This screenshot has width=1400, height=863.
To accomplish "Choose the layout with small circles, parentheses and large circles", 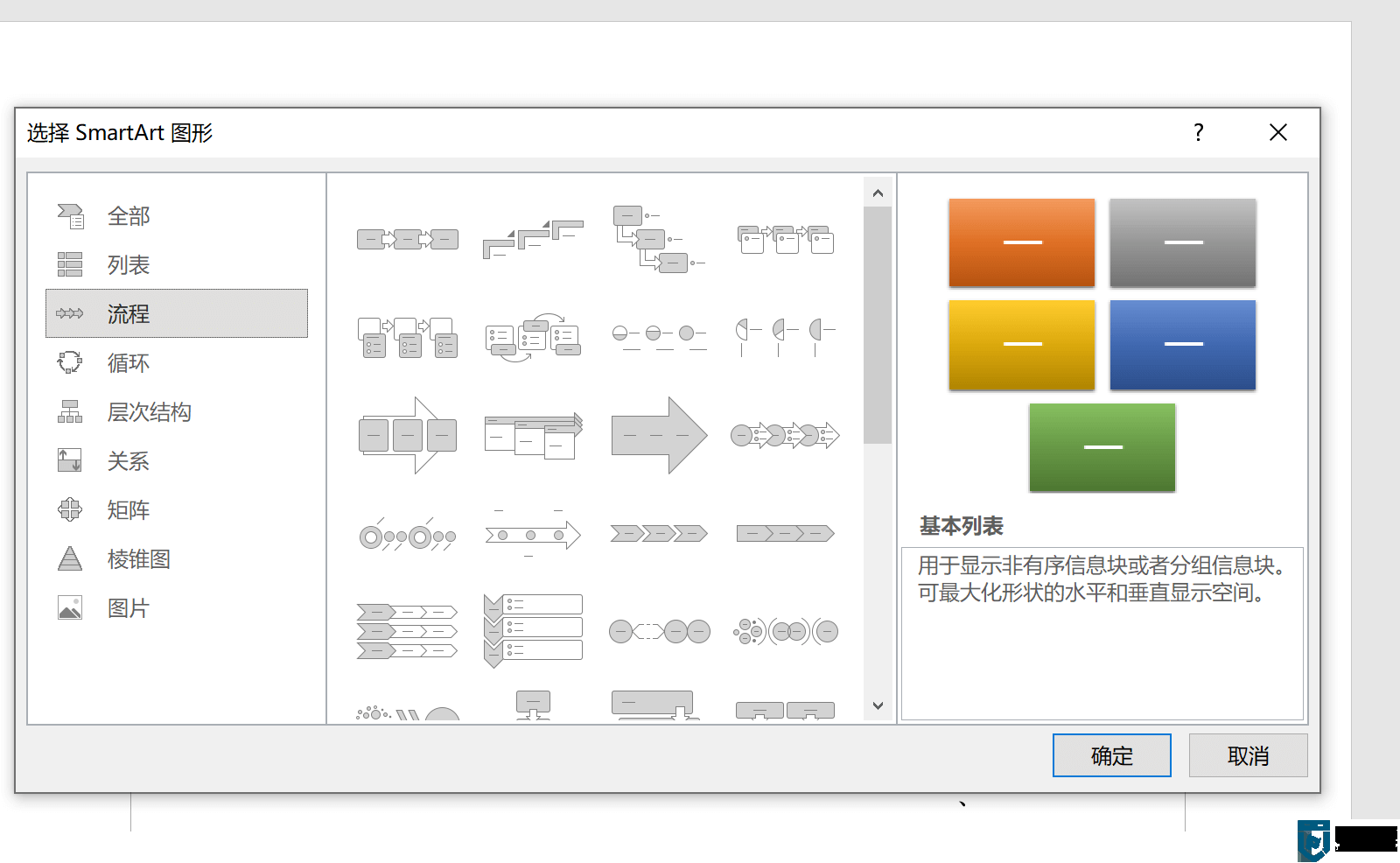I will pos(785,631).
